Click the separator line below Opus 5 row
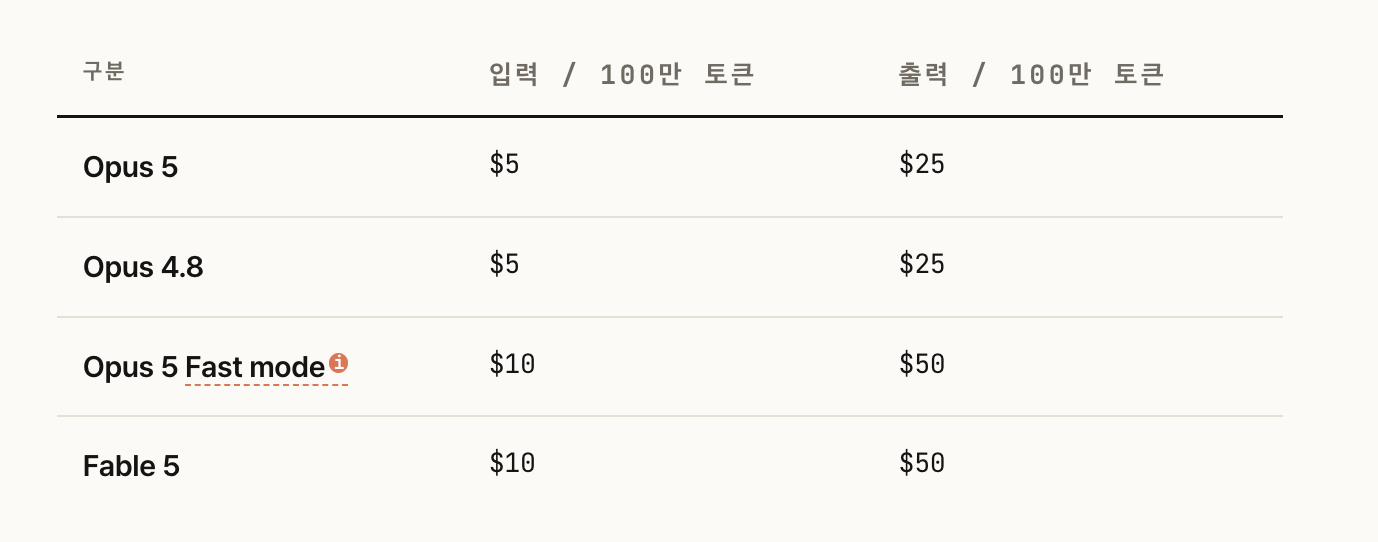This screenshot has width=1378, height=542. pos(670,217)
